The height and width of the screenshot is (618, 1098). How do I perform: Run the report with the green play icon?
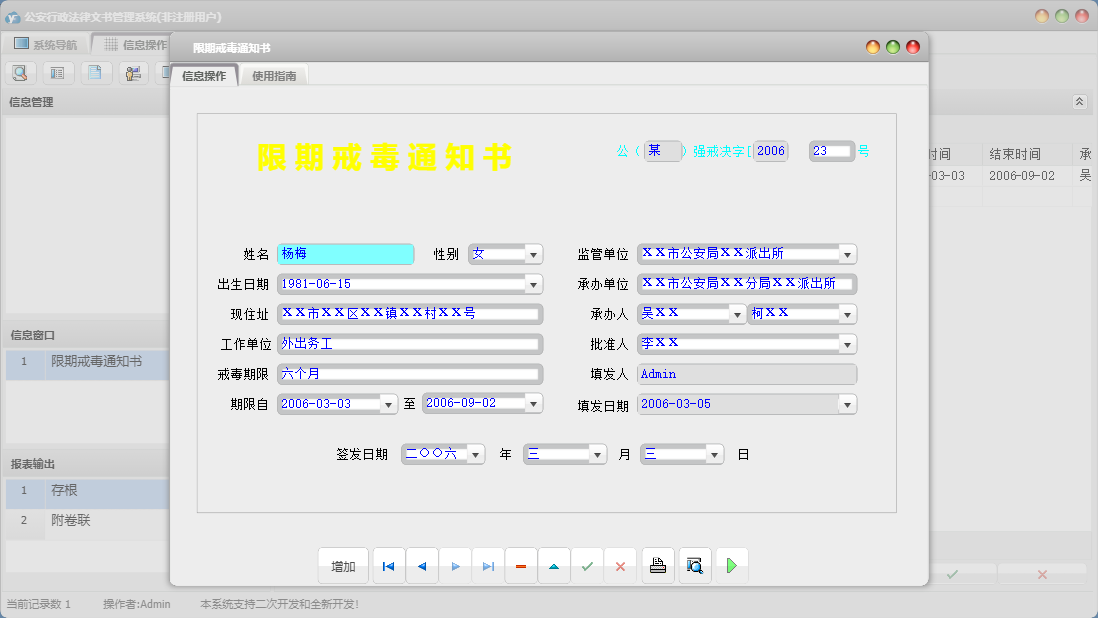click(x=731, y=565)
